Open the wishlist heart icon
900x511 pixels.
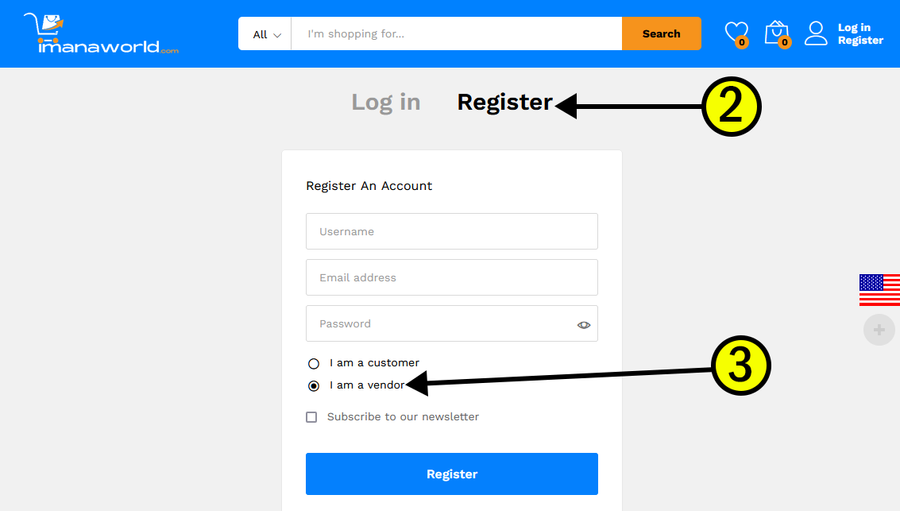[736, 33]
